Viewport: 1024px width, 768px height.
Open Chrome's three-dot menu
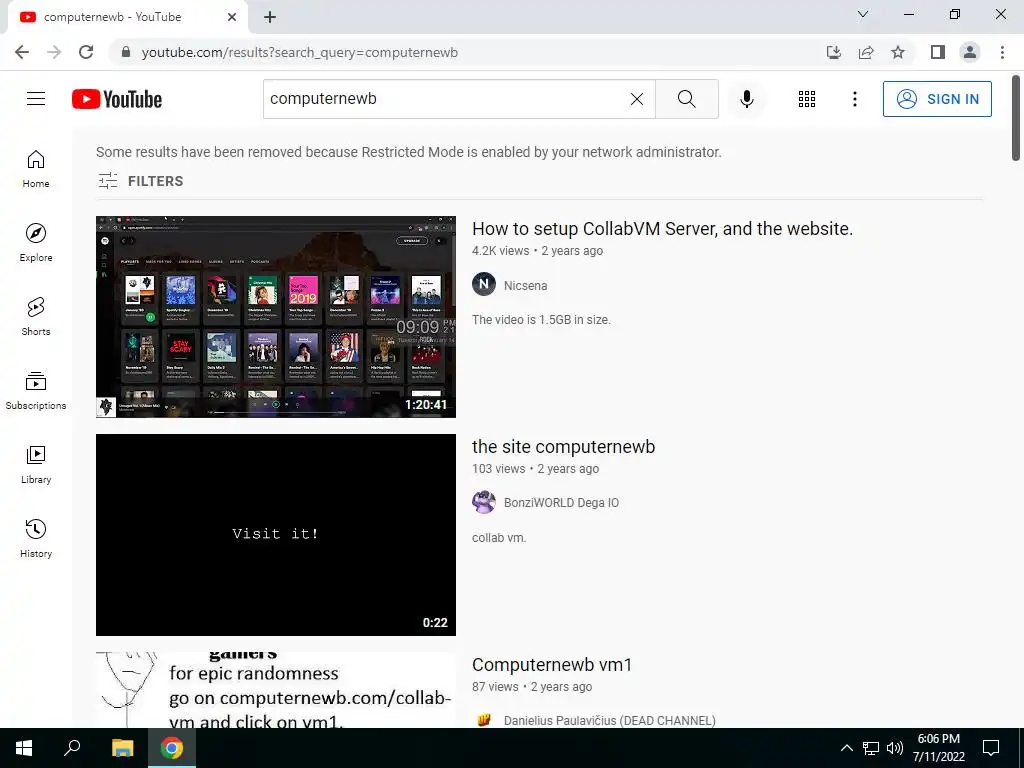[1002, 52]
